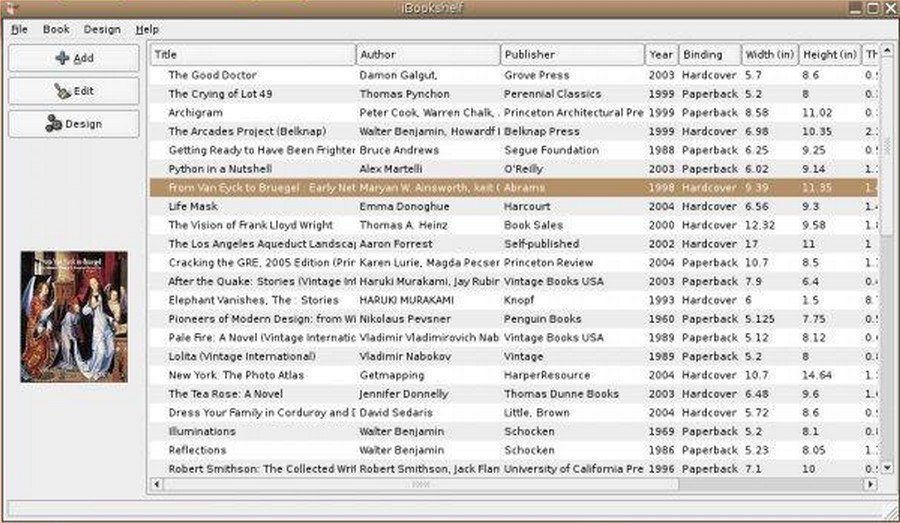Select 'Cracking the GRE, 2005 Edition' row
Image resolution: width=900 pixels, height=523 pixels.
tap(514, 262)
